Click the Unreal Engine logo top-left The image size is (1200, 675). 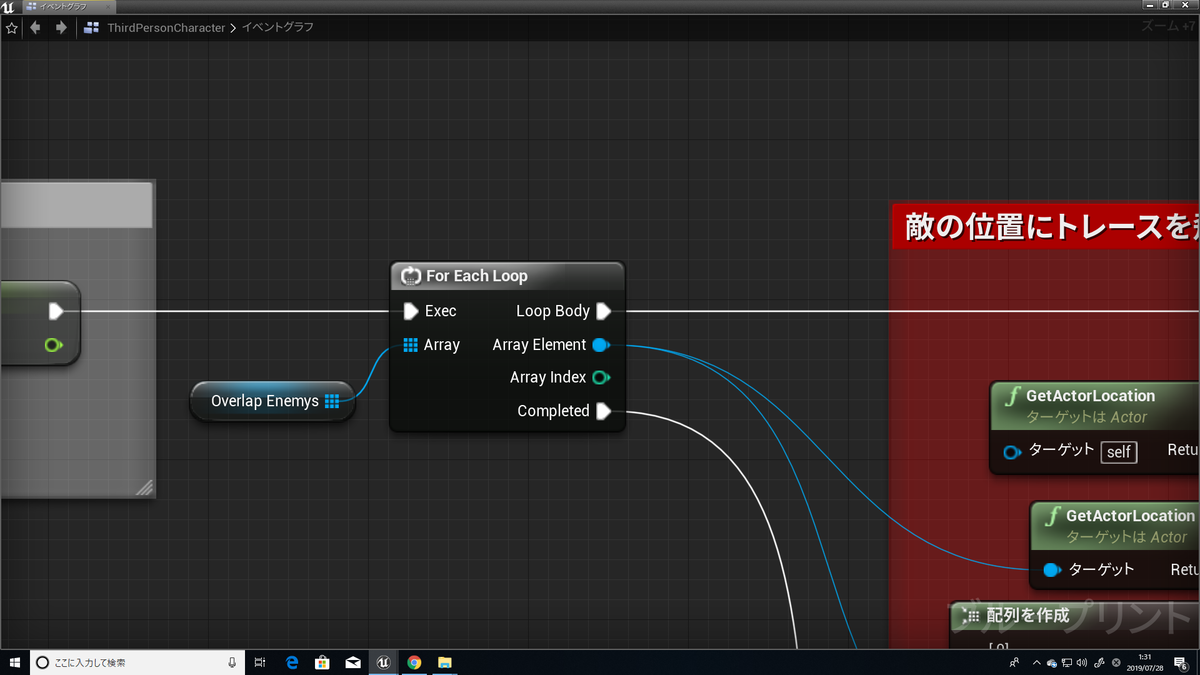(x=8, y=6)
